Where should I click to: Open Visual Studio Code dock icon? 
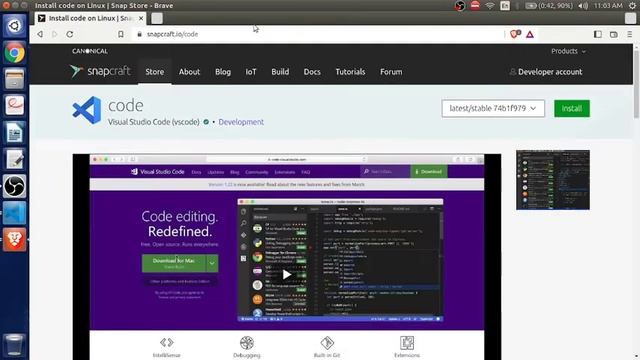coord(14,213)
